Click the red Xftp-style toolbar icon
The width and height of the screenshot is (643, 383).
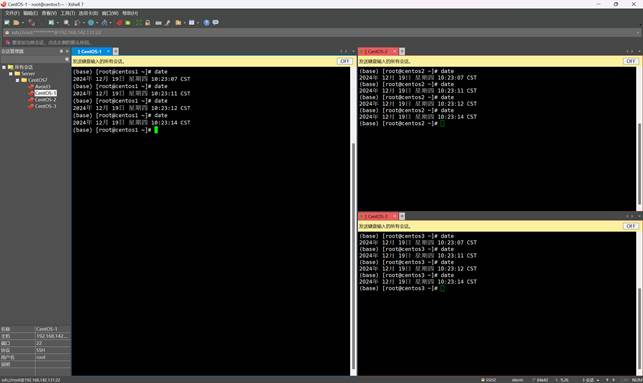[x=119, y=23]
